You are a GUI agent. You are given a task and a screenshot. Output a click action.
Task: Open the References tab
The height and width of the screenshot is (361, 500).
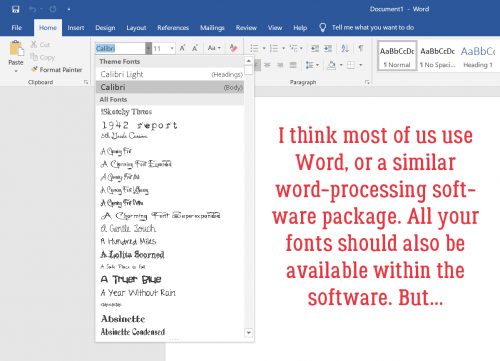tap(173, 28)
